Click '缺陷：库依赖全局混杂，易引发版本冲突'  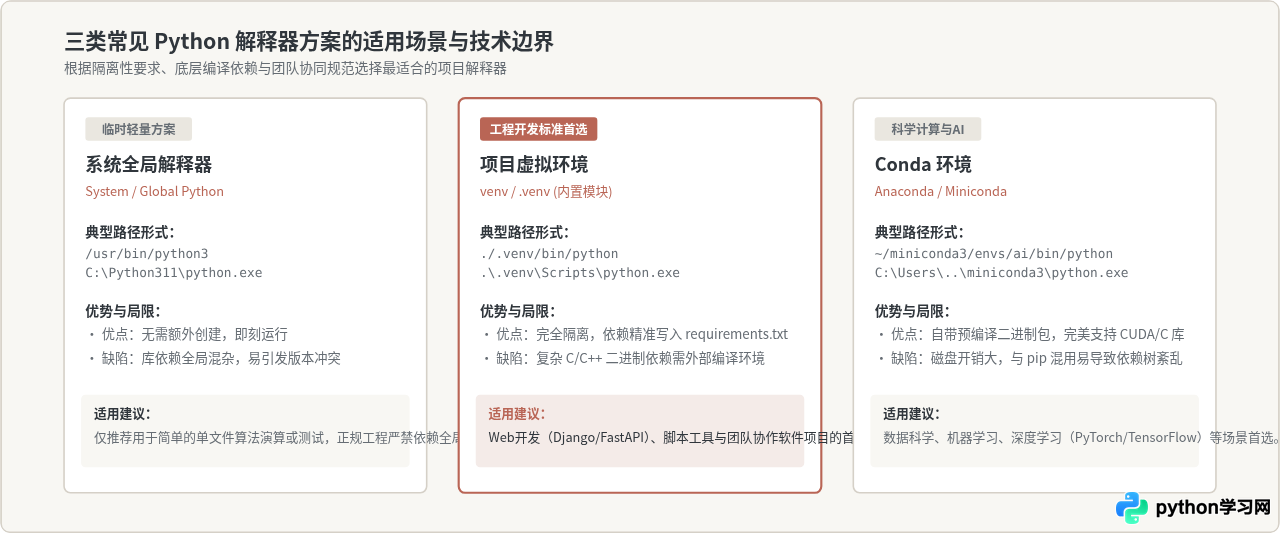pyautogui.click(x=221, y=358)
